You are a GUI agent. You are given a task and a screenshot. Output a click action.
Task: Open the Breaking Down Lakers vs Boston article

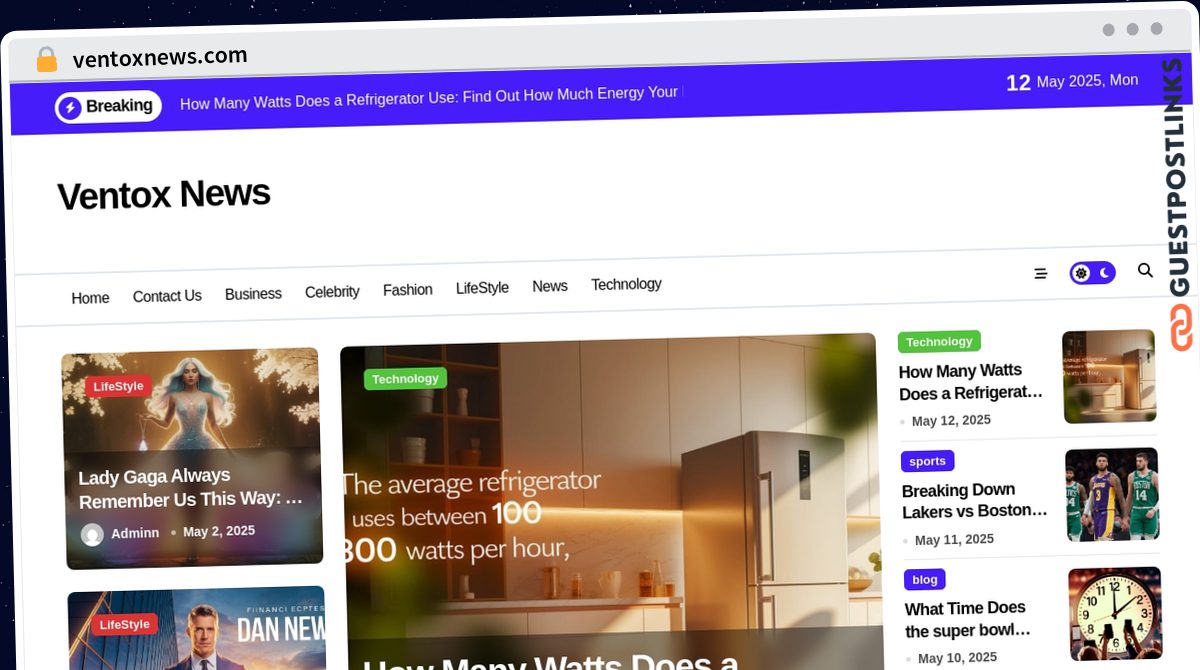pyautogui.click(x=975, y=501)
